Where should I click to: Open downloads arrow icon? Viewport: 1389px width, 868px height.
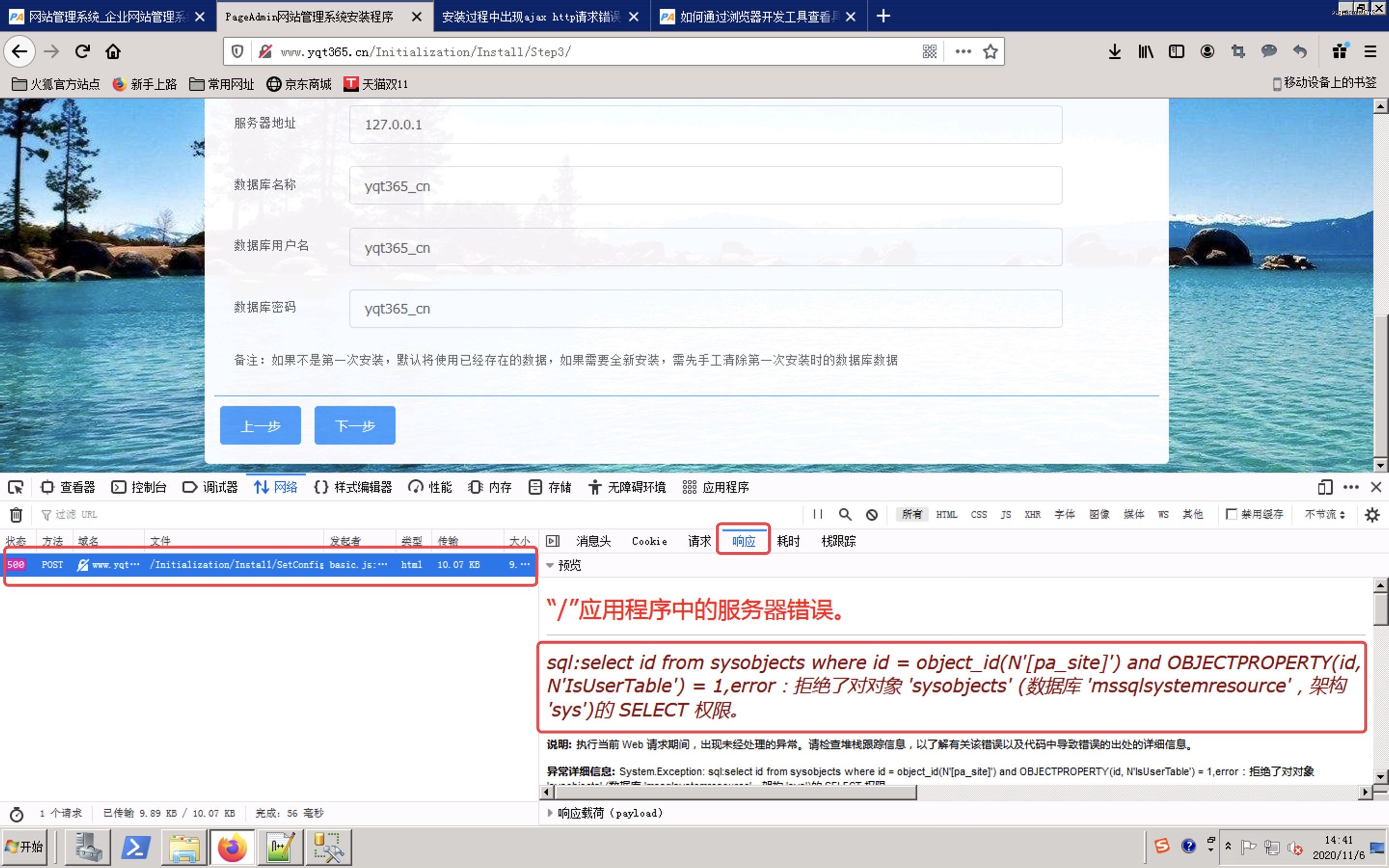click(1115, 52)
